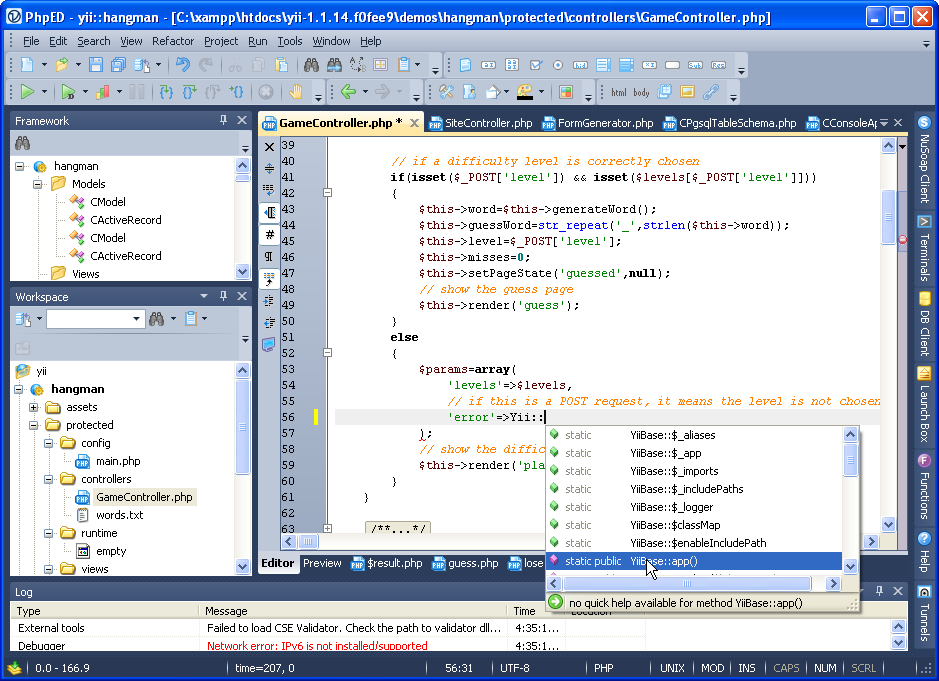Click the Save file floppy disk icon
Screen dimensions: 939x681
[x=96, y=66]
